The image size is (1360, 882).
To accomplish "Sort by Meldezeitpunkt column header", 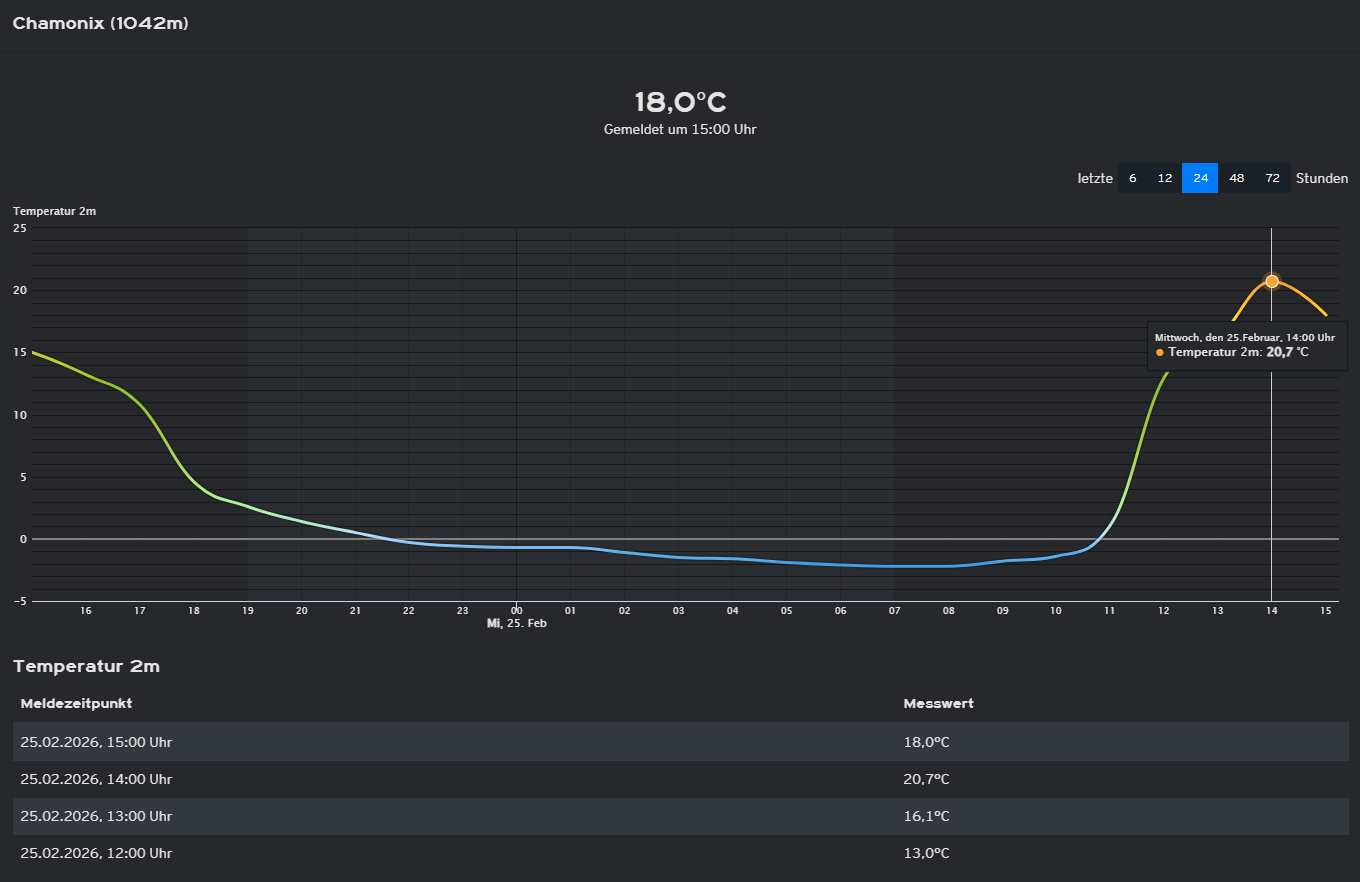I will coord(76,703).
